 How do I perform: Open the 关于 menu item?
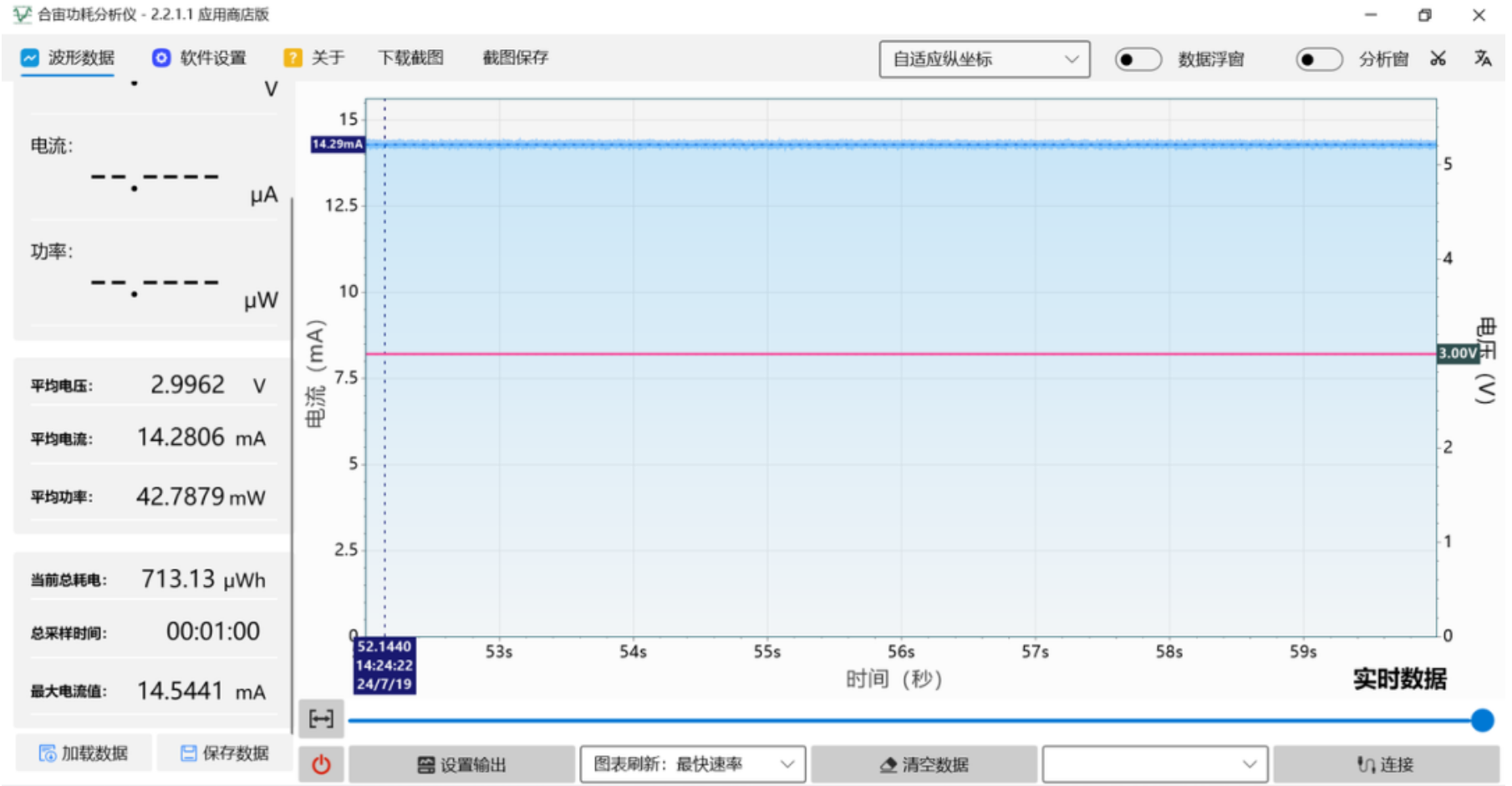pos(314,58)
